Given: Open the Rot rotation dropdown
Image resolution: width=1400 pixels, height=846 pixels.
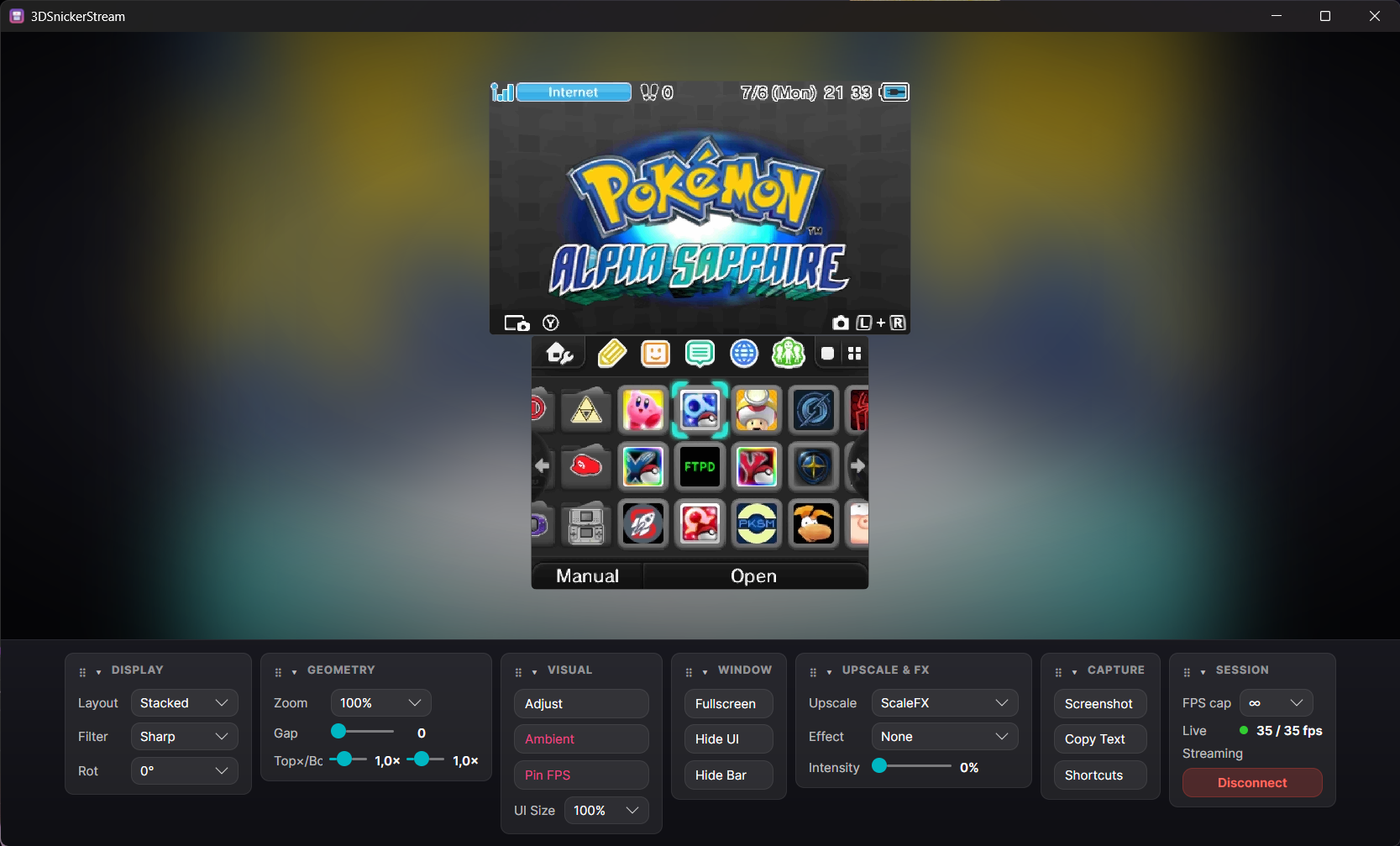Looking at the screenshot, I should (x=184, y=771).
